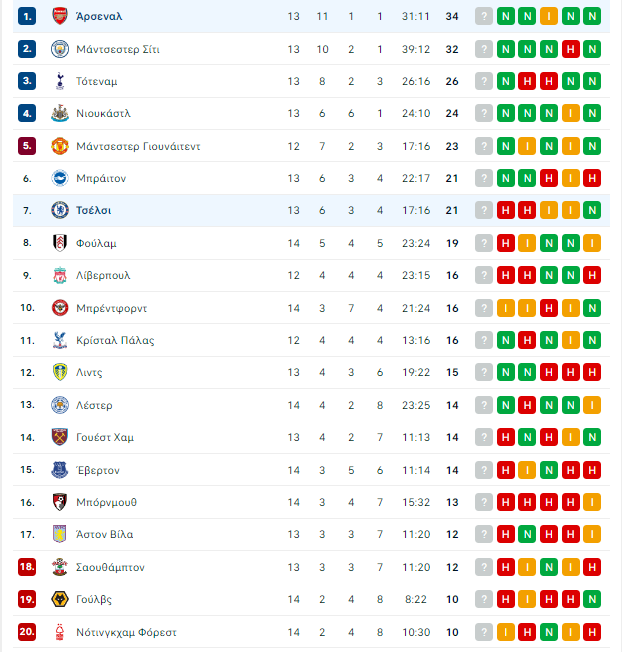Click the West Ham crest
Screen dimensions: 622x652
(60, 437)
